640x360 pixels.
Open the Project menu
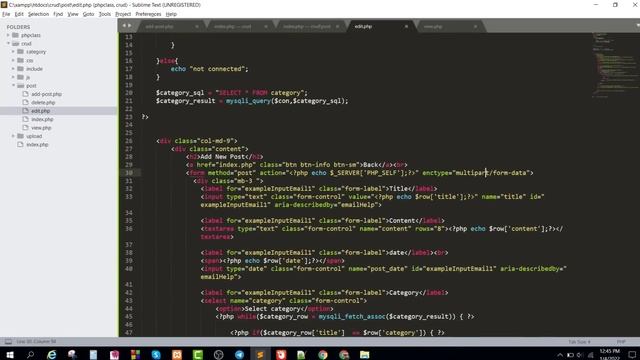point(123,14)
